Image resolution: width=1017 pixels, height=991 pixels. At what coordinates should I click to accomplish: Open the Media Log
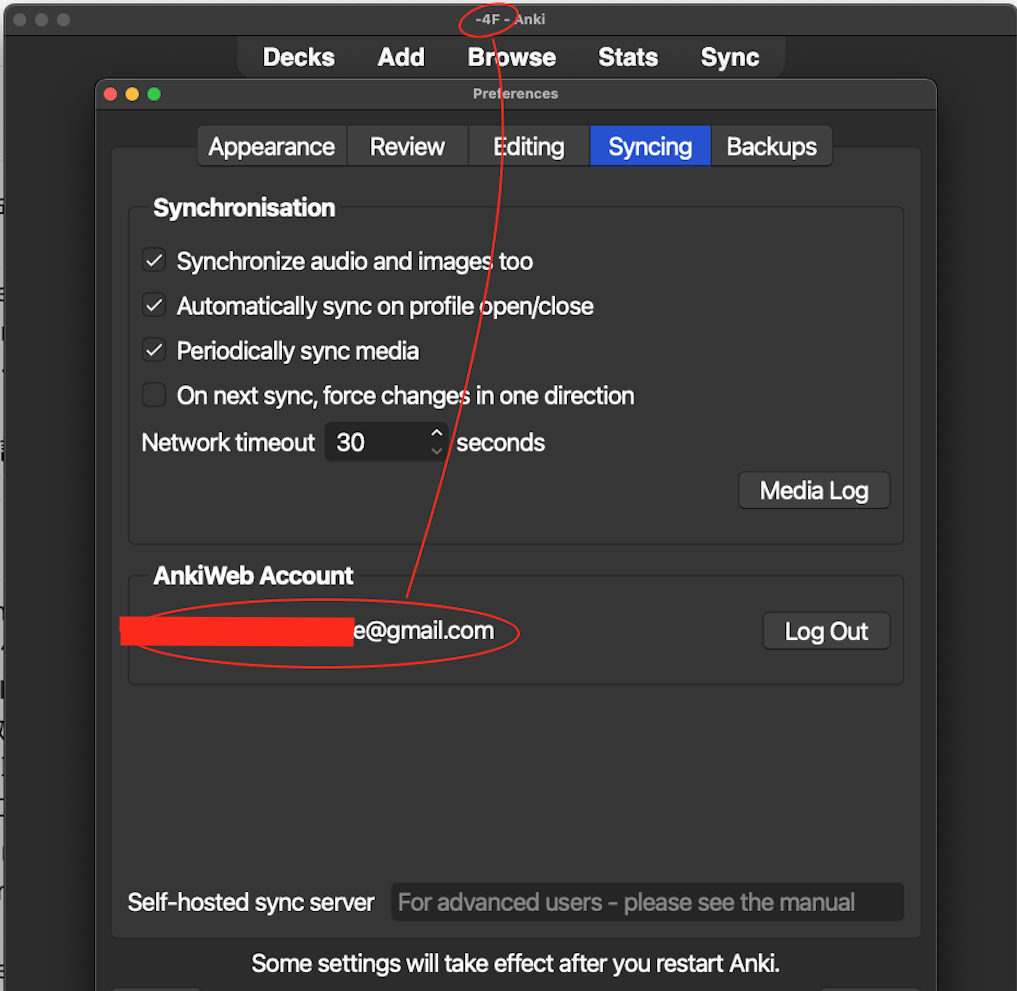click(814, 490)
